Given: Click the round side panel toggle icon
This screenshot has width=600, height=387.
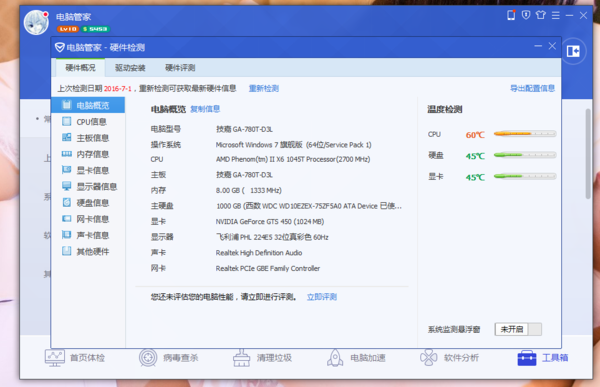Looking at the screenshot, I should [573, 51].
